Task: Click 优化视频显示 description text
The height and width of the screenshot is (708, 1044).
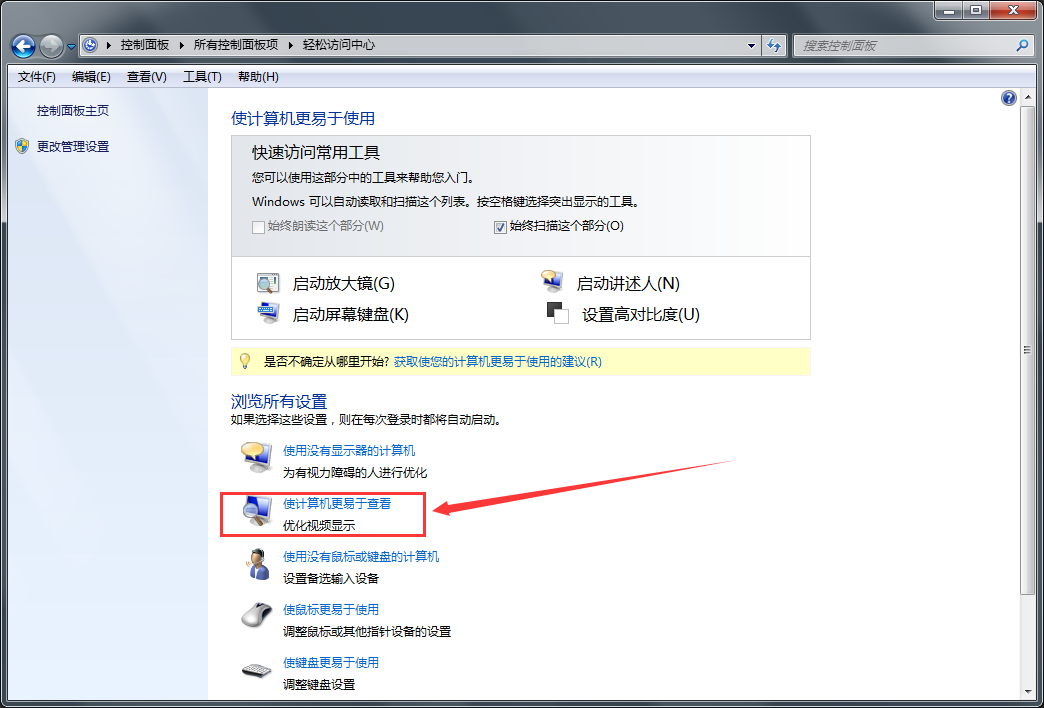Action: pos(319,526)
